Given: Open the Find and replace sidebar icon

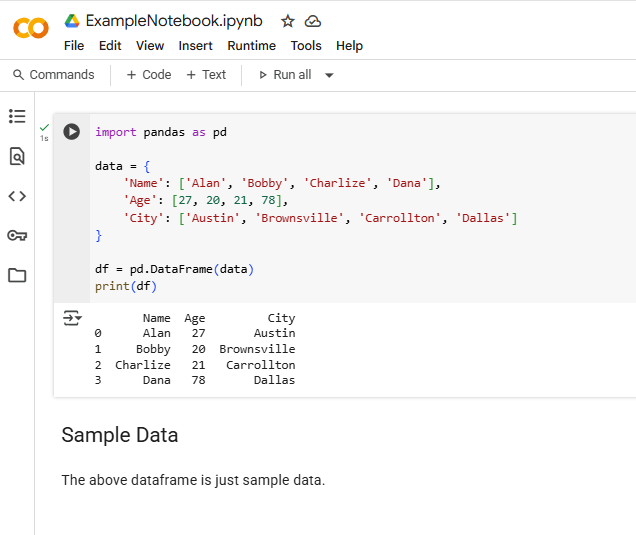Looking at the screenshot, I should click(x=17, y=156).
